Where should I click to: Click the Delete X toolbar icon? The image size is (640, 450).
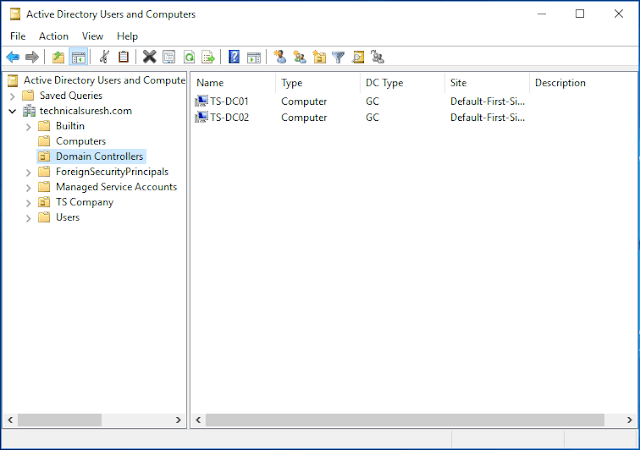coord(149,57)
